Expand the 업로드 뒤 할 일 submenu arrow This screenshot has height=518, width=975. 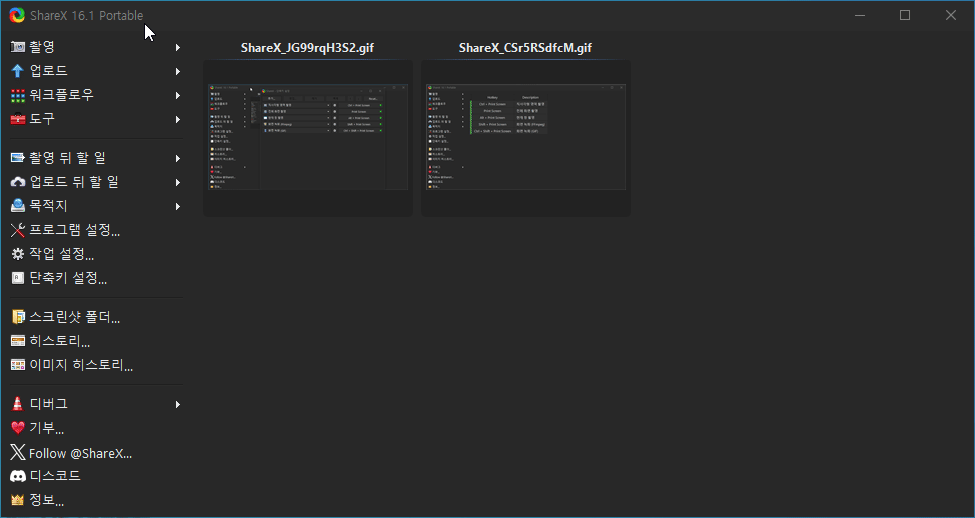coord(178,182)
